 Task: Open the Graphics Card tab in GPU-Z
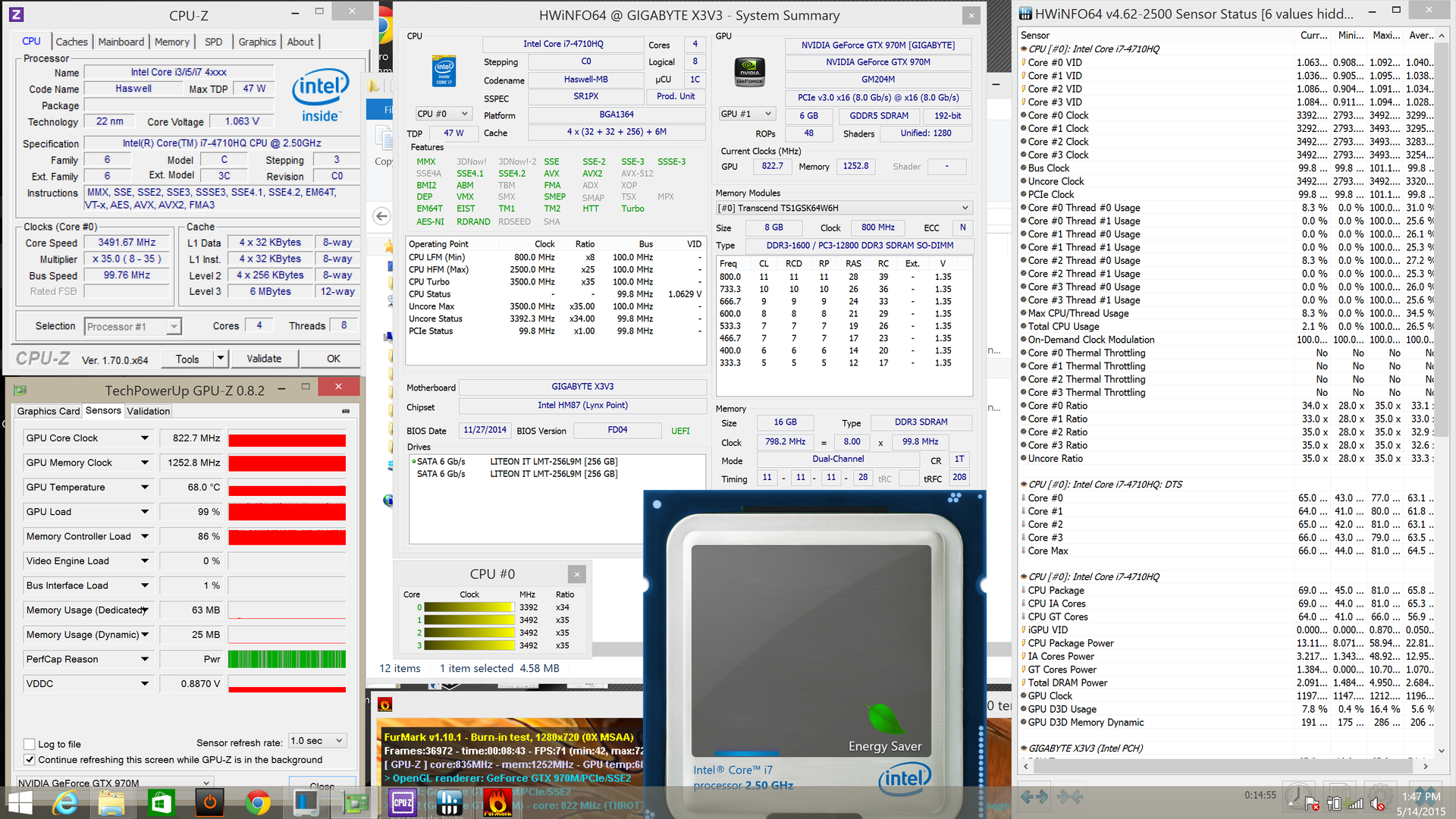pyautogui.click(x=48, y=411)
